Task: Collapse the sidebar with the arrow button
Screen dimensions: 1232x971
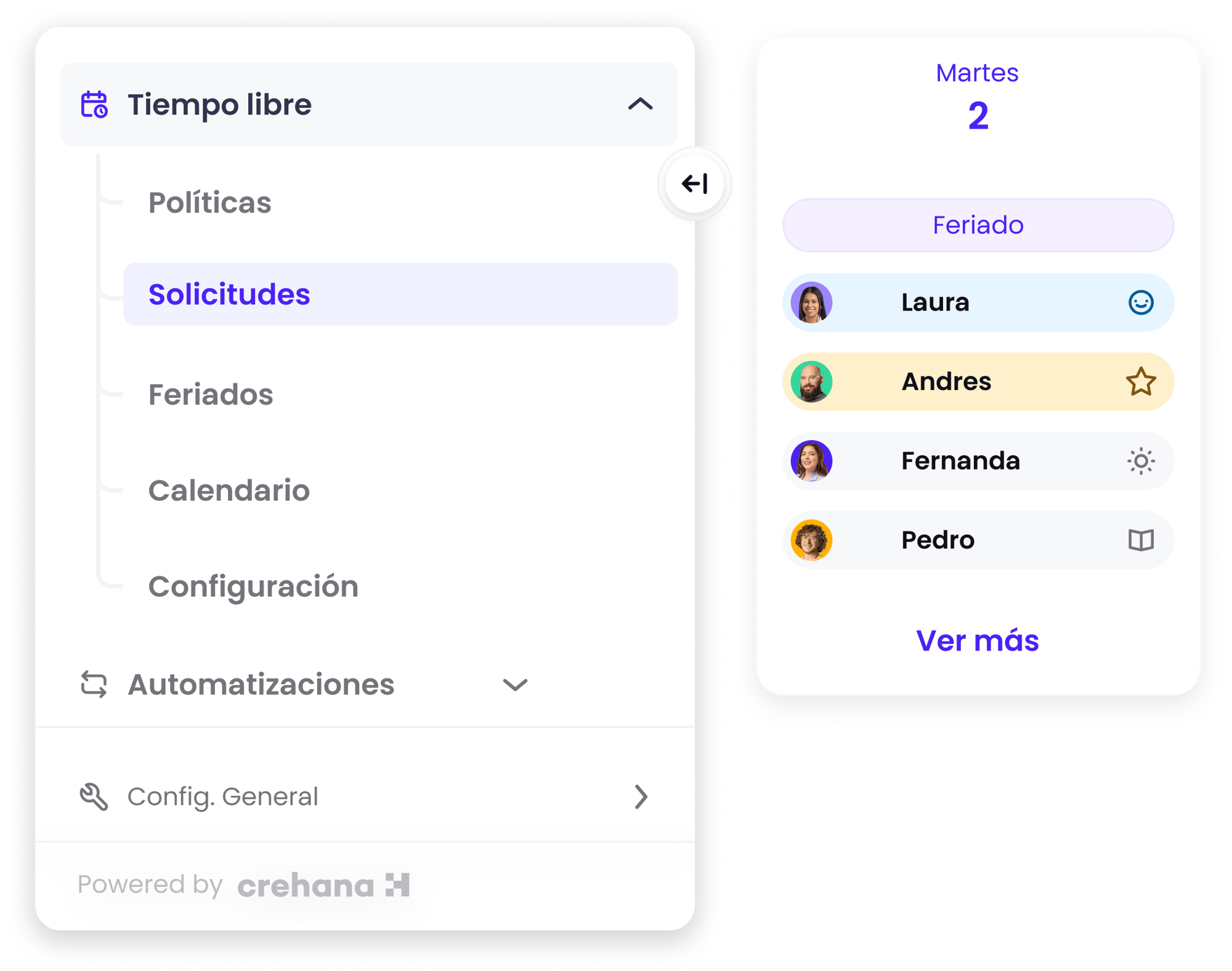Action: click(695, 184)
